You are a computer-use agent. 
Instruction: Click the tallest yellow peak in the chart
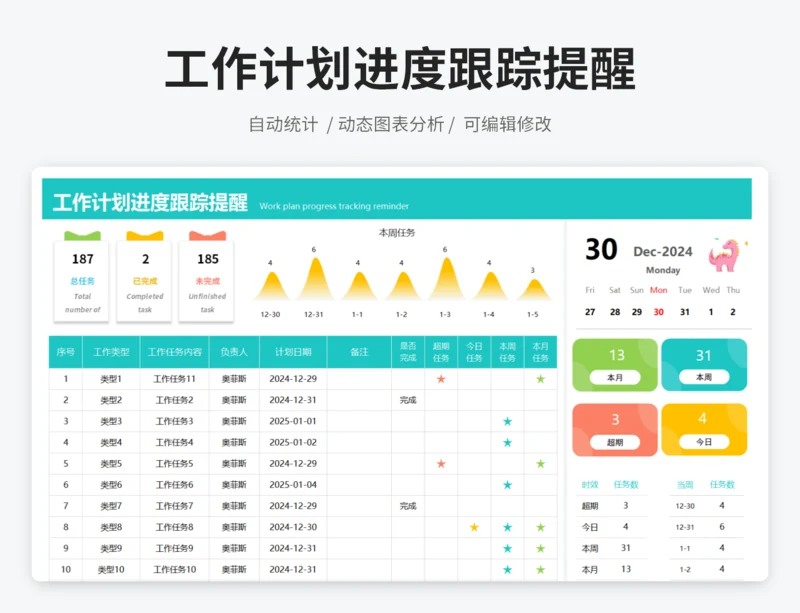314,270
